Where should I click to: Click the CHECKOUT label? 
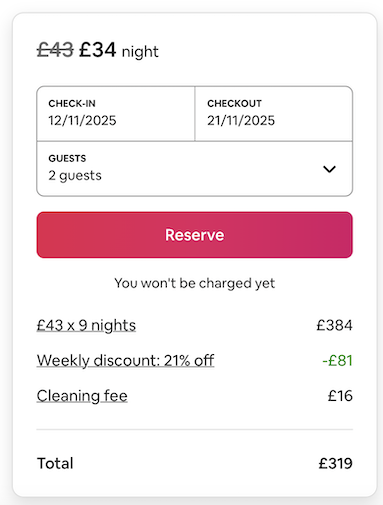click(234, 103)
